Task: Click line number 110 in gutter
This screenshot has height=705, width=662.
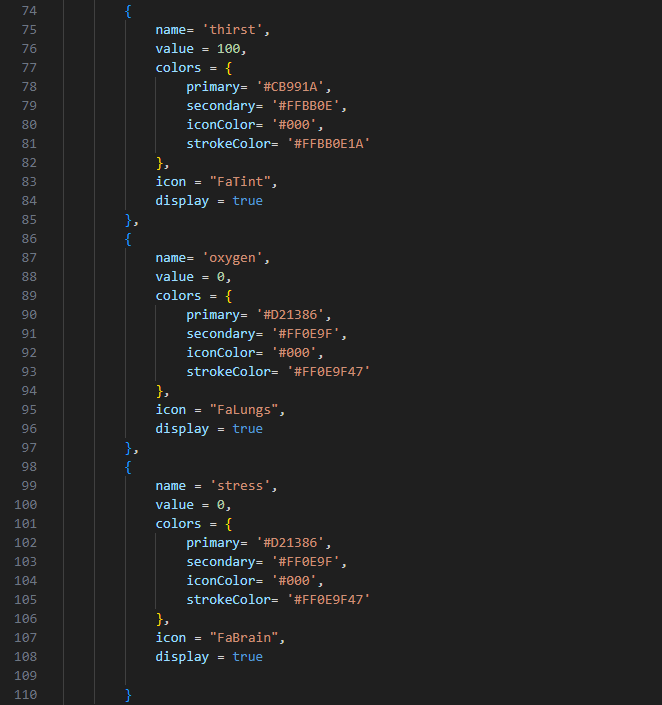Action: [26, 695]
